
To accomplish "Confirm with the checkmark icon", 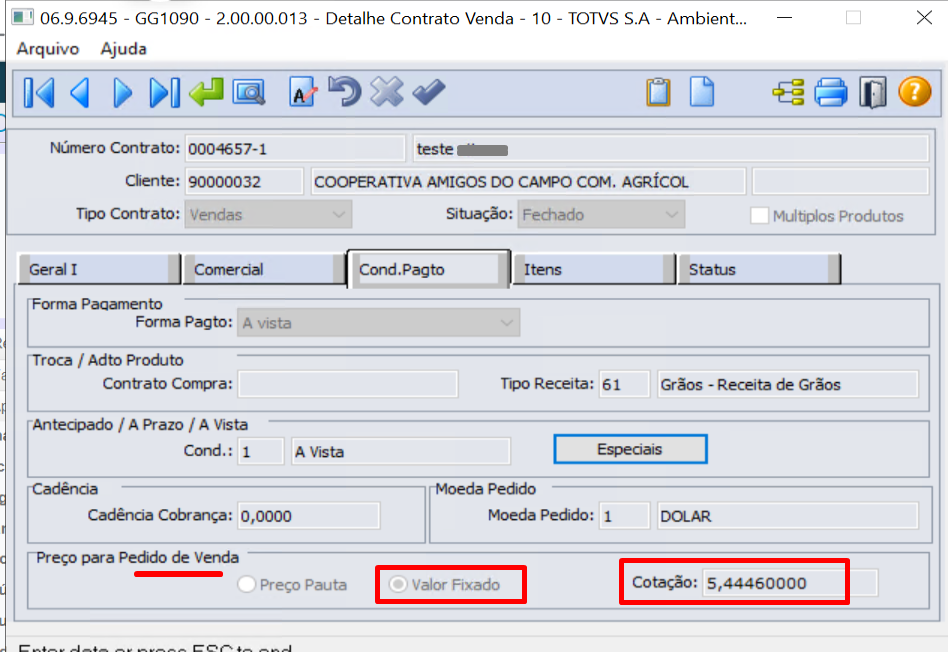I will (429, 92).
